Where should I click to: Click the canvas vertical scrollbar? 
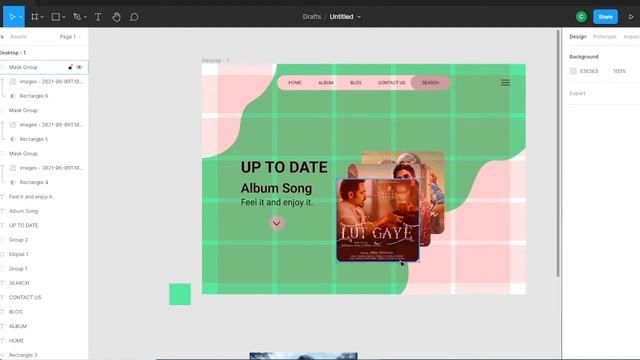pos(558,153)
